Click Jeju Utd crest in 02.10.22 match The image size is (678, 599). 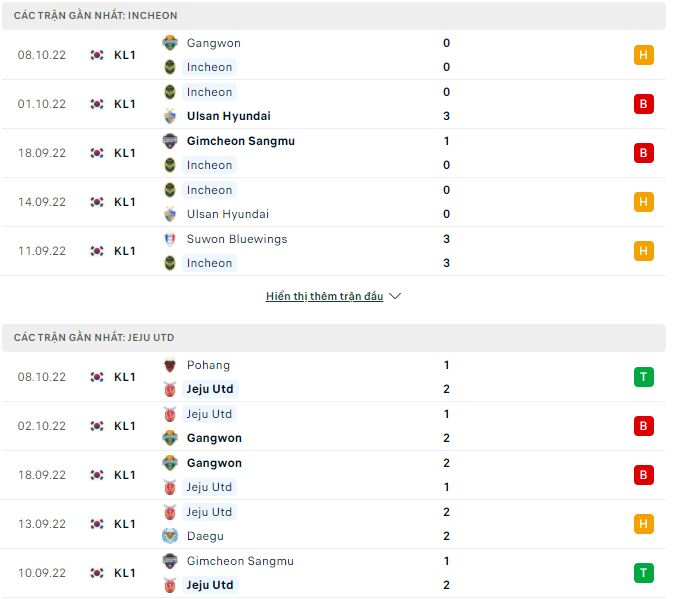[170, 414]
